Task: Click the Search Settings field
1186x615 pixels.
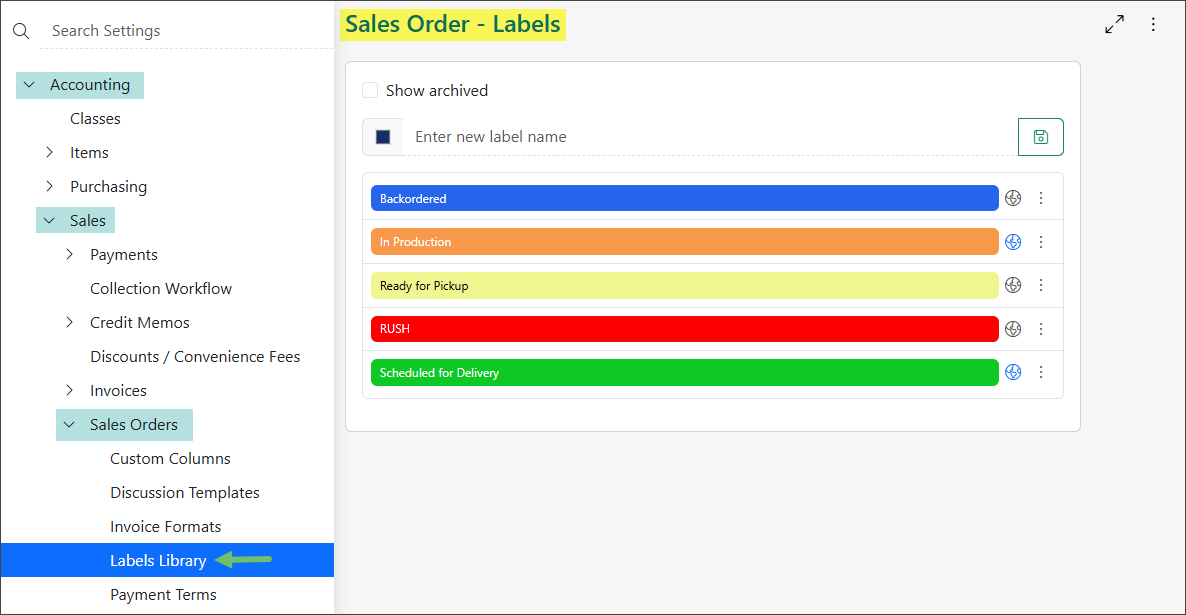Action: pos(186,31)
